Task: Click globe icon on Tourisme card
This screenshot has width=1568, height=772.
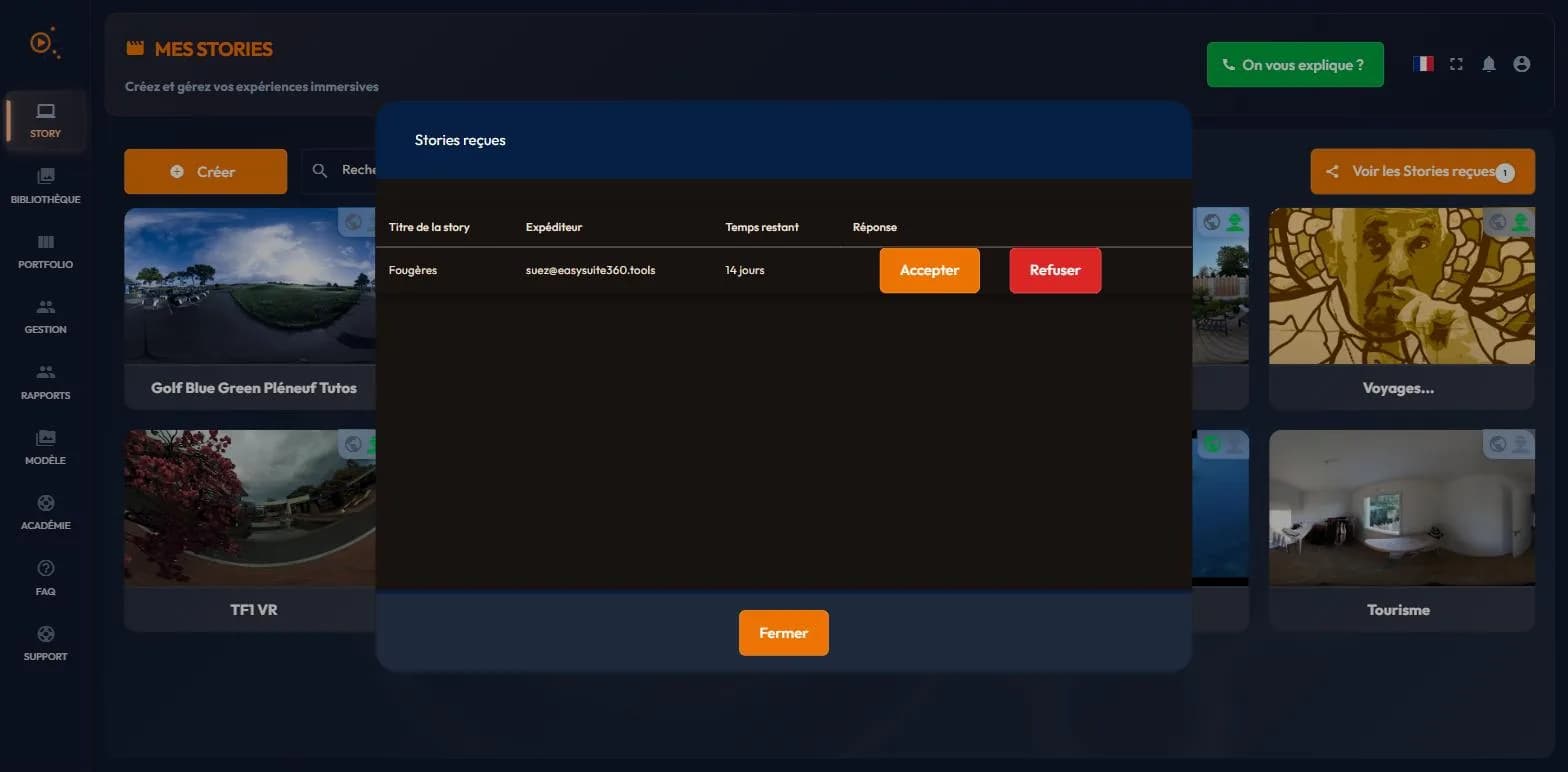Action: point(1497,444)
